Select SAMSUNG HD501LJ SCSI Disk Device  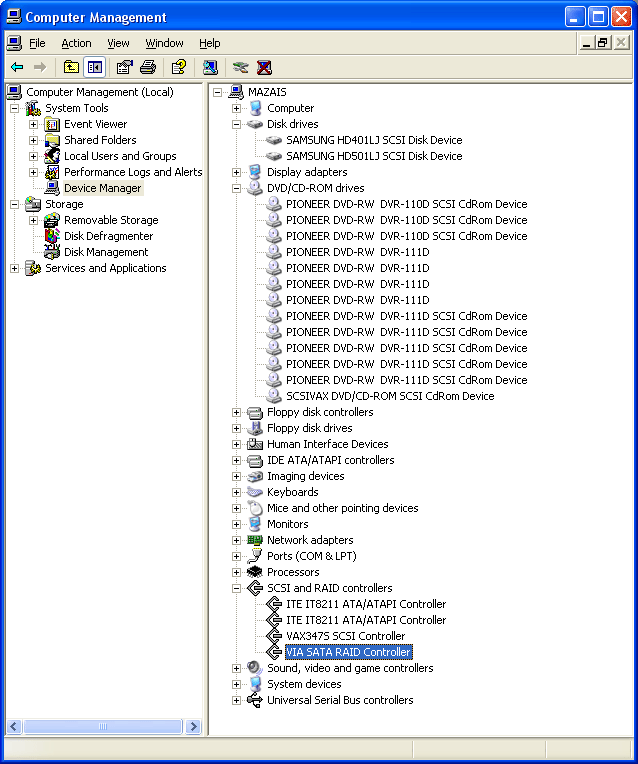374,156
